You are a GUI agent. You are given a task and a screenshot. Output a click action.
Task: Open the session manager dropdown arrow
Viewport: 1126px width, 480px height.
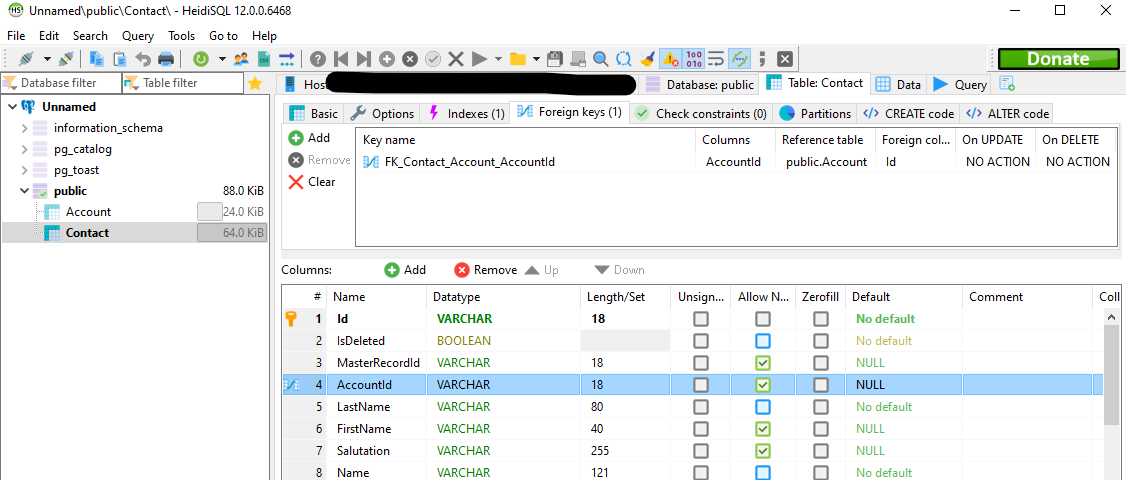coord(47,59)
